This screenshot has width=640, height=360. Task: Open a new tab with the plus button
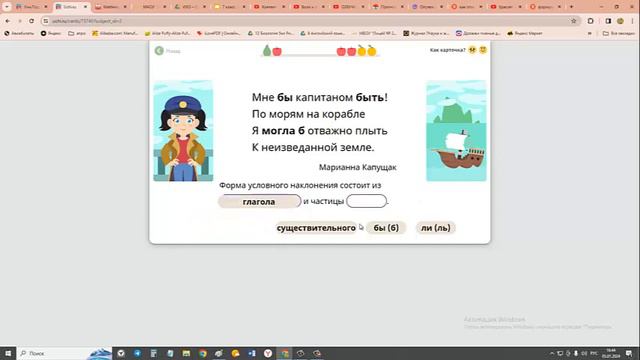point(571,7)
